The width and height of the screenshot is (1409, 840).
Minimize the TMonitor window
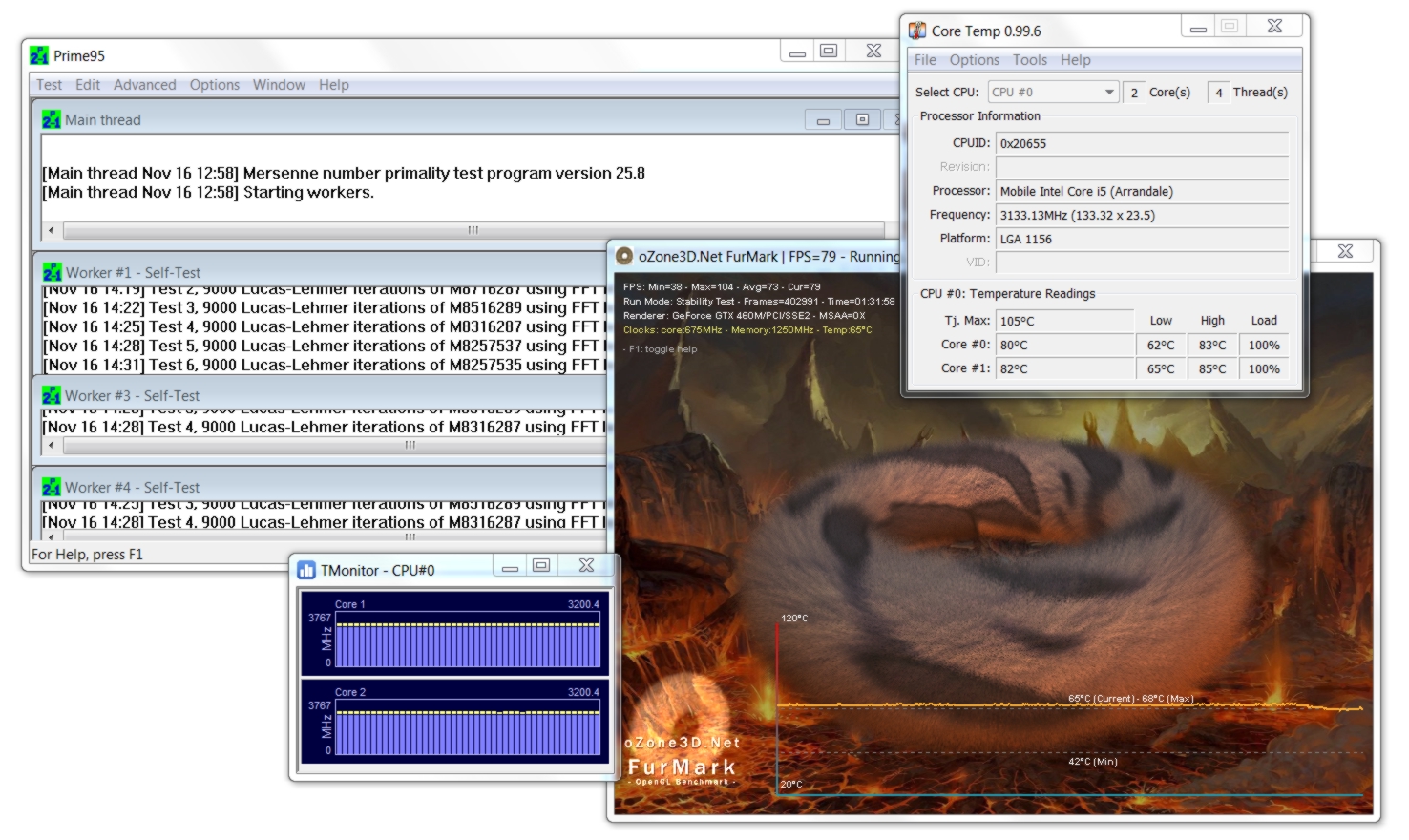click(510, 566)
